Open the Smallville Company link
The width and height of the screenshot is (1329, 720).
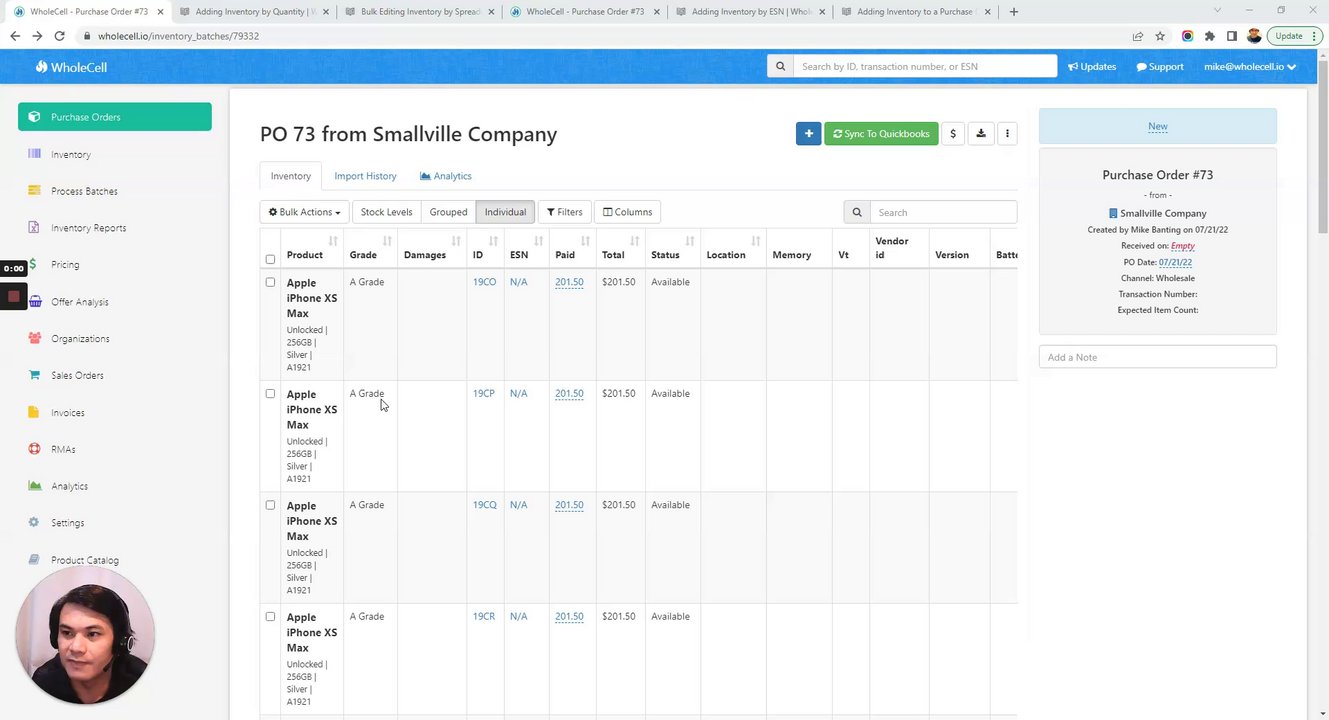click(x=1162, y=213)
